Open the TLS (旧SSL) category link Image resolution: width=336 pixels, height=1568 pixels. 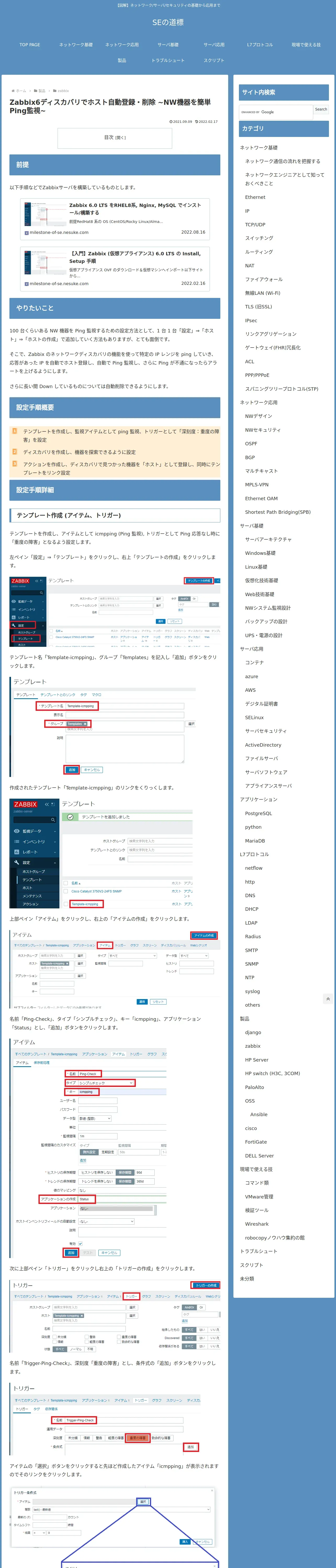(259, 307)
